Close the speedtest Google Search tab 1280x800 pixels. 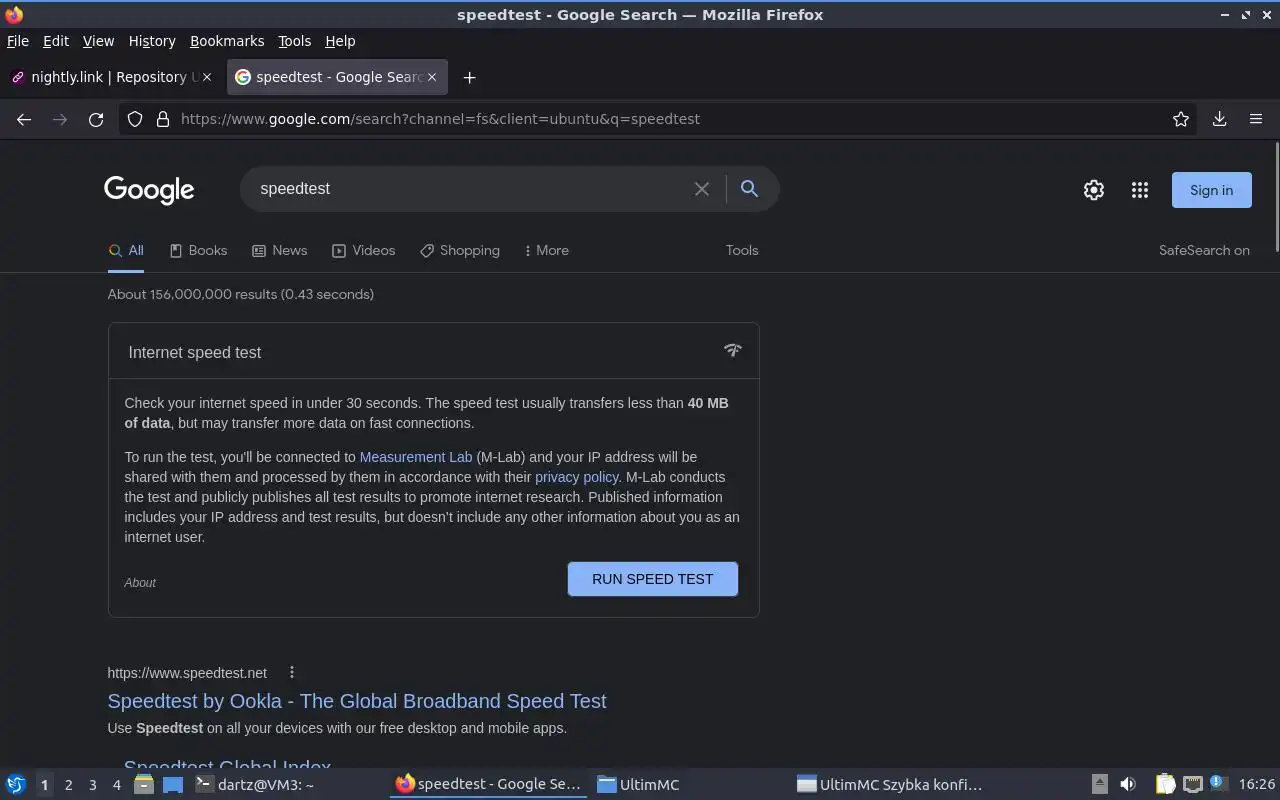(x=432, y=77)
